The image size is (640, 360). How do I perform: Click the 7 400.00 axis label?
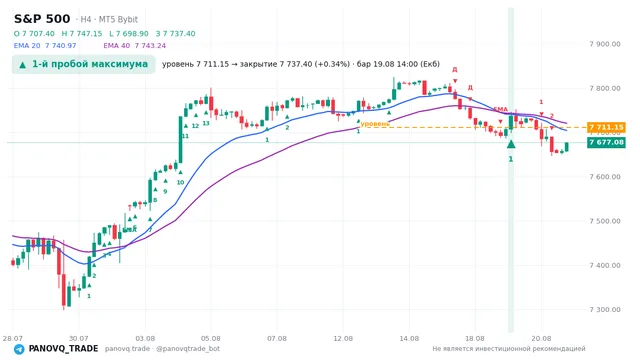(x=605, y=265)
